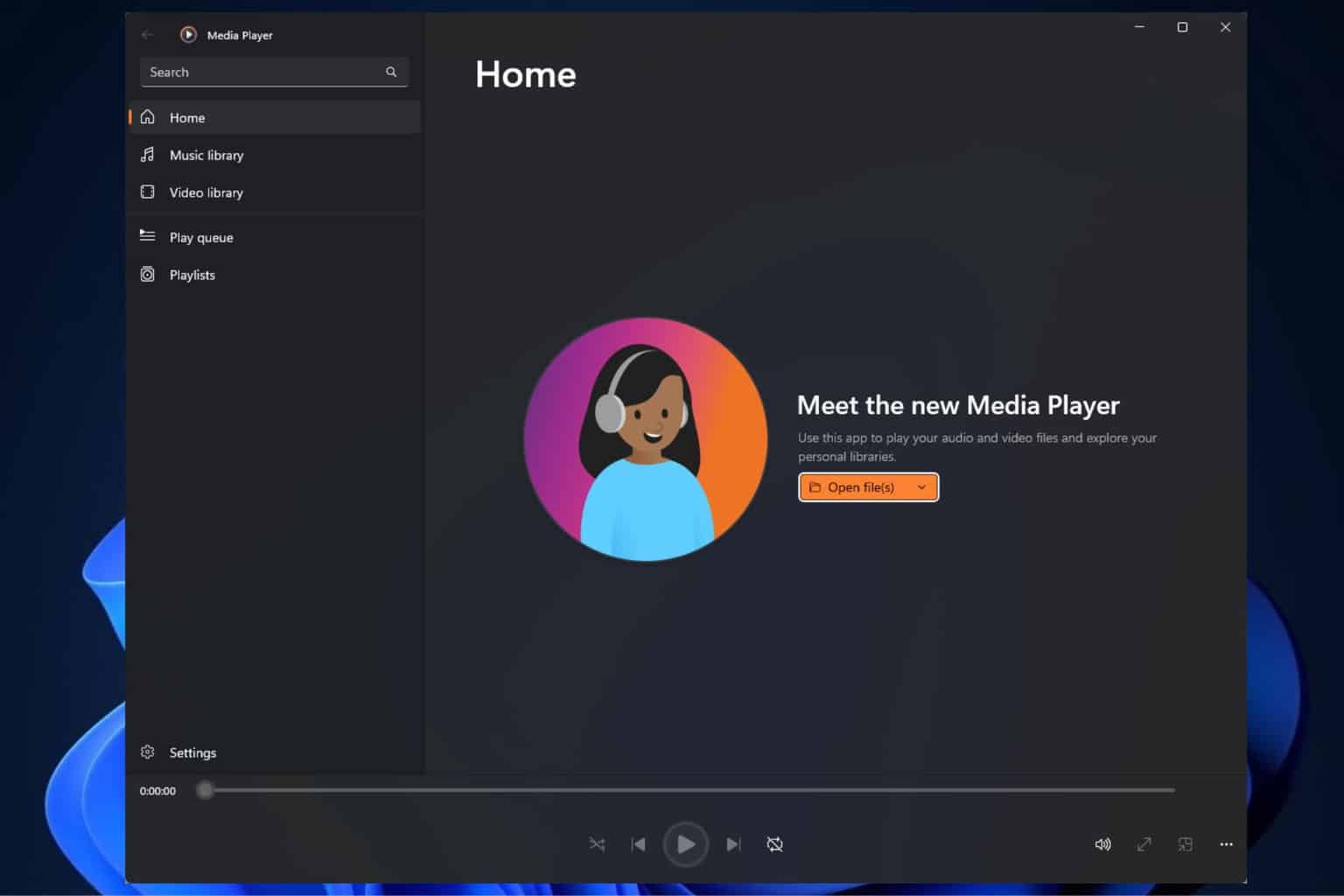Click the Media Player app logo
The width and height of the screenshot is (1344, 896).
pos(188,35)
